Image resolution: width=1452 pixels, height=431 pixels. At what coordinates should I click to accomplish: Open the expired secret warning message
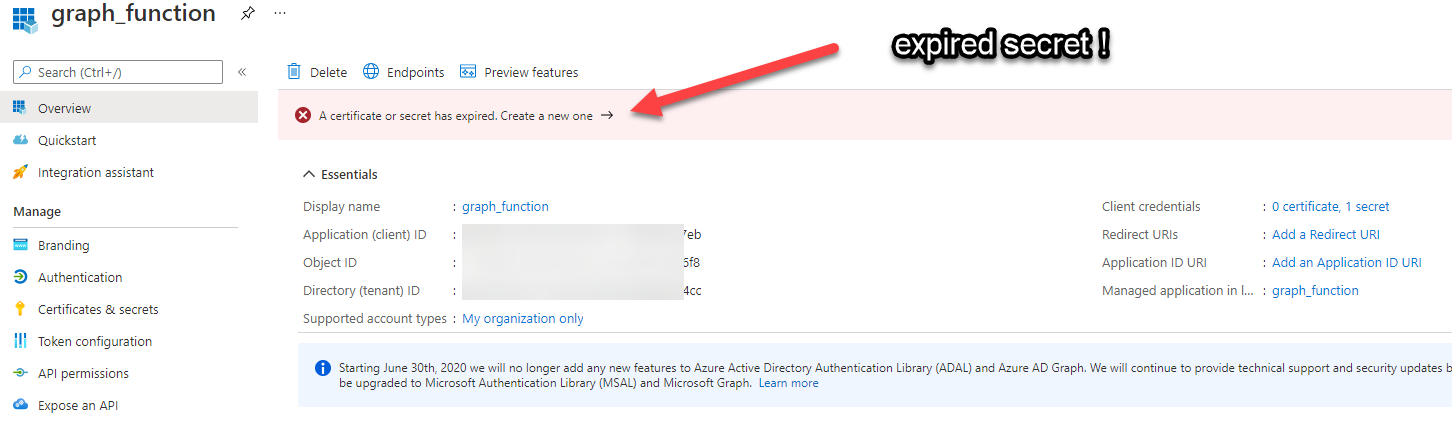(456, 116)
